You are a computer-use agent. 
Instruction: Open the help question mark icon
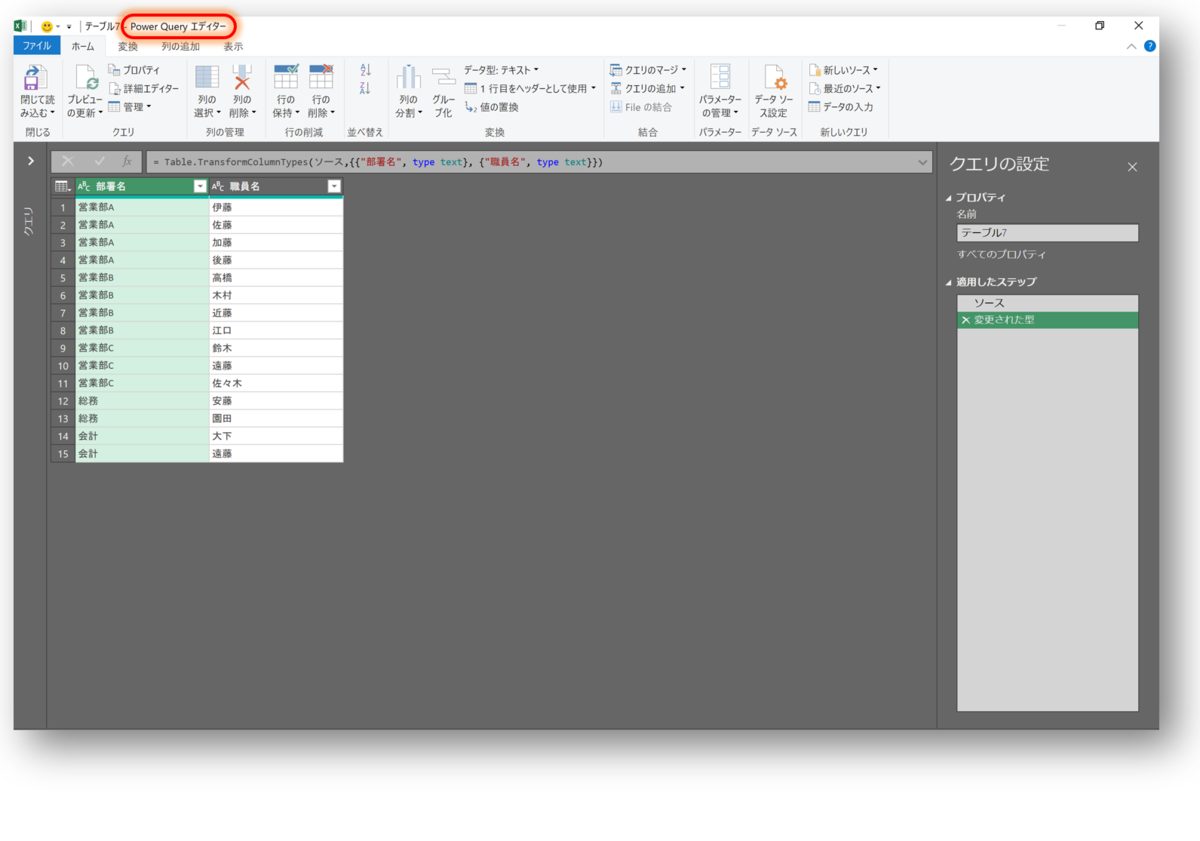(1150, 46)
